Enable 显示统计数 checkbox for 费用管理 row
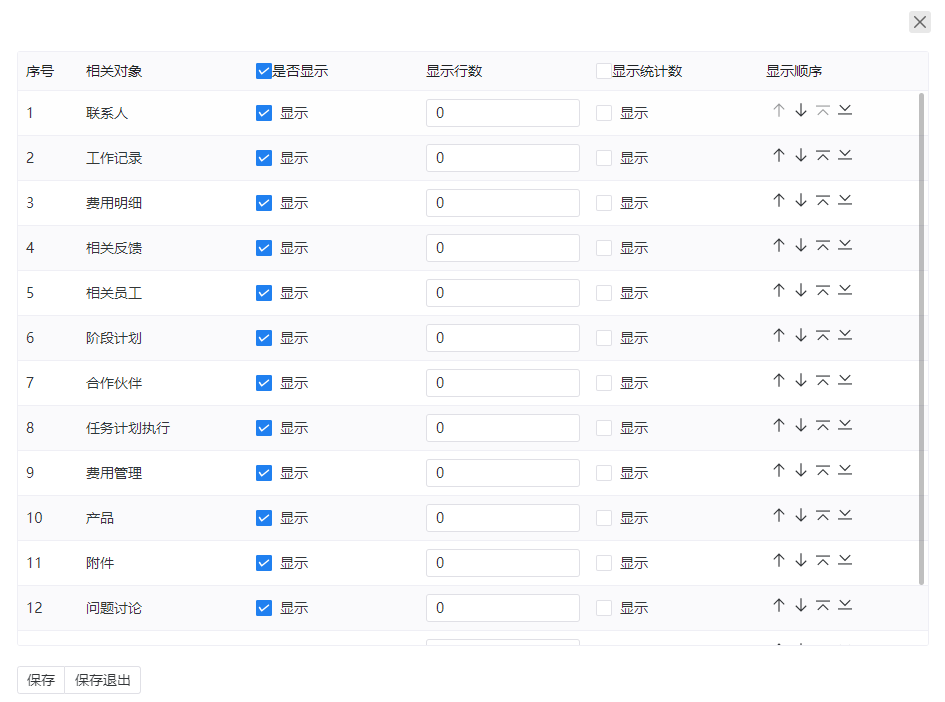The height and width of the screenshot is (702, 945). click(604, 473)
